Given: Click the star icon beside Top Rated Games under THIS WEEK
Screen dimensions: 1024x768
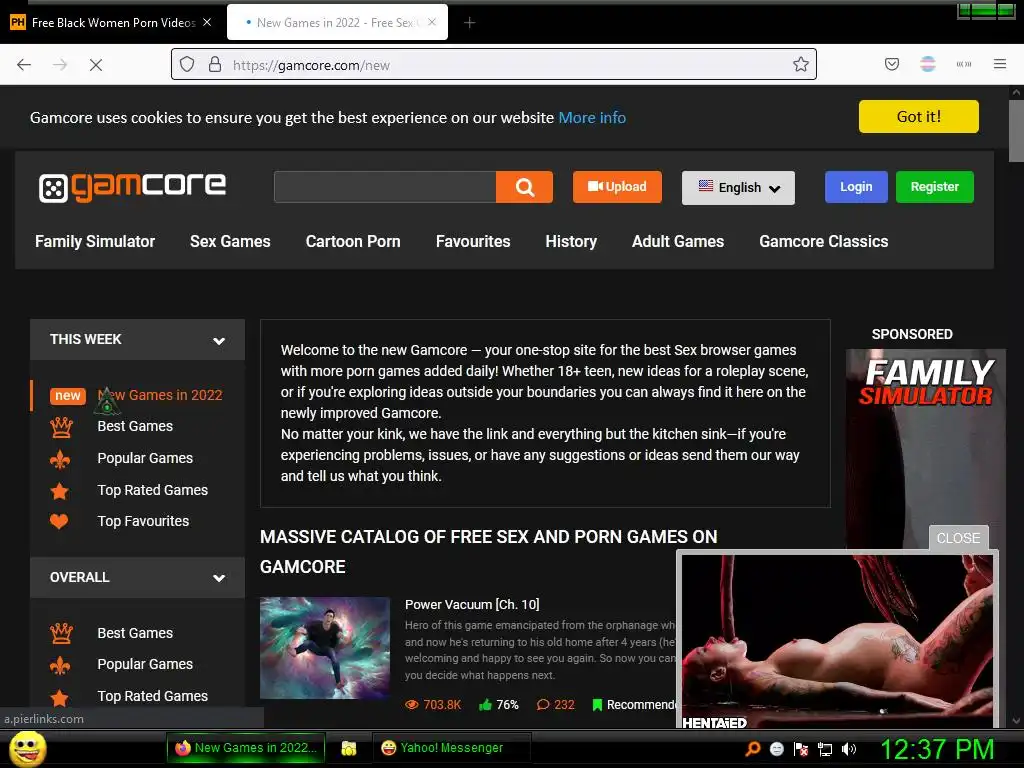Looking at the screenshot, I should pyautogui.click(x=59, y=490).
